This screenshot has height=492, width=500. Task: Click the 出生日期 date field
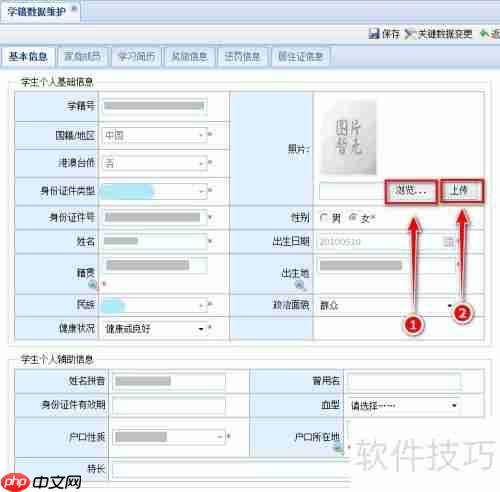[387, 242]
